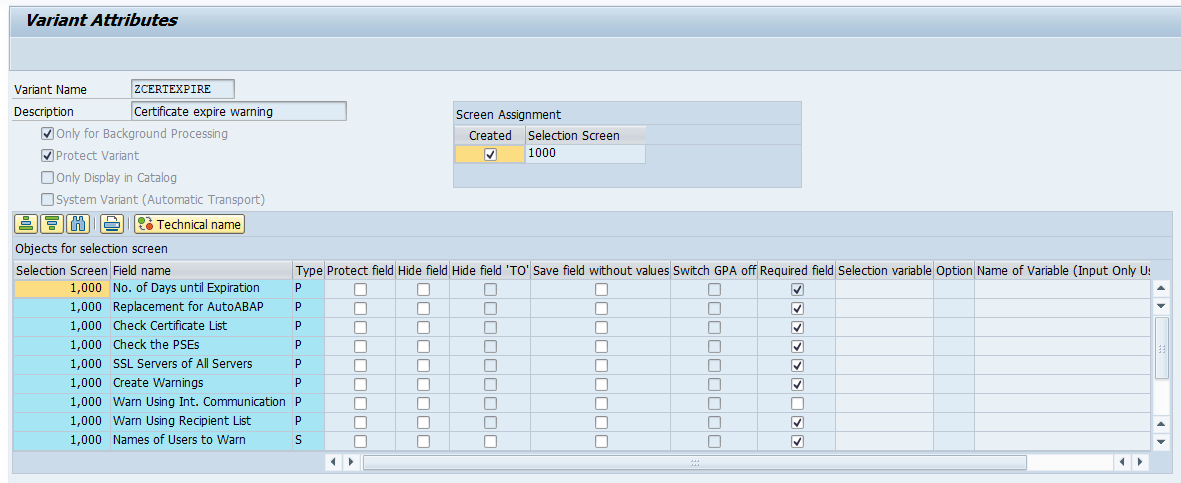Image resolution: width=1181 pixels, height=483 pixels.
Task: Click the Sort Ascending toolbar icon
Action: click(x=27, y=224)
